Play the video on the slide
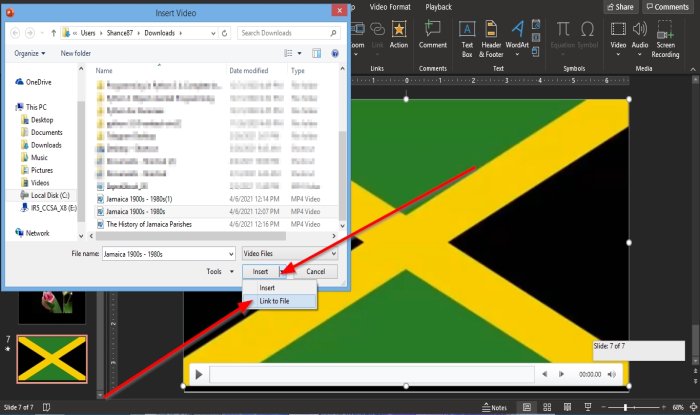700x415 pixels. [x=199, y=375]
